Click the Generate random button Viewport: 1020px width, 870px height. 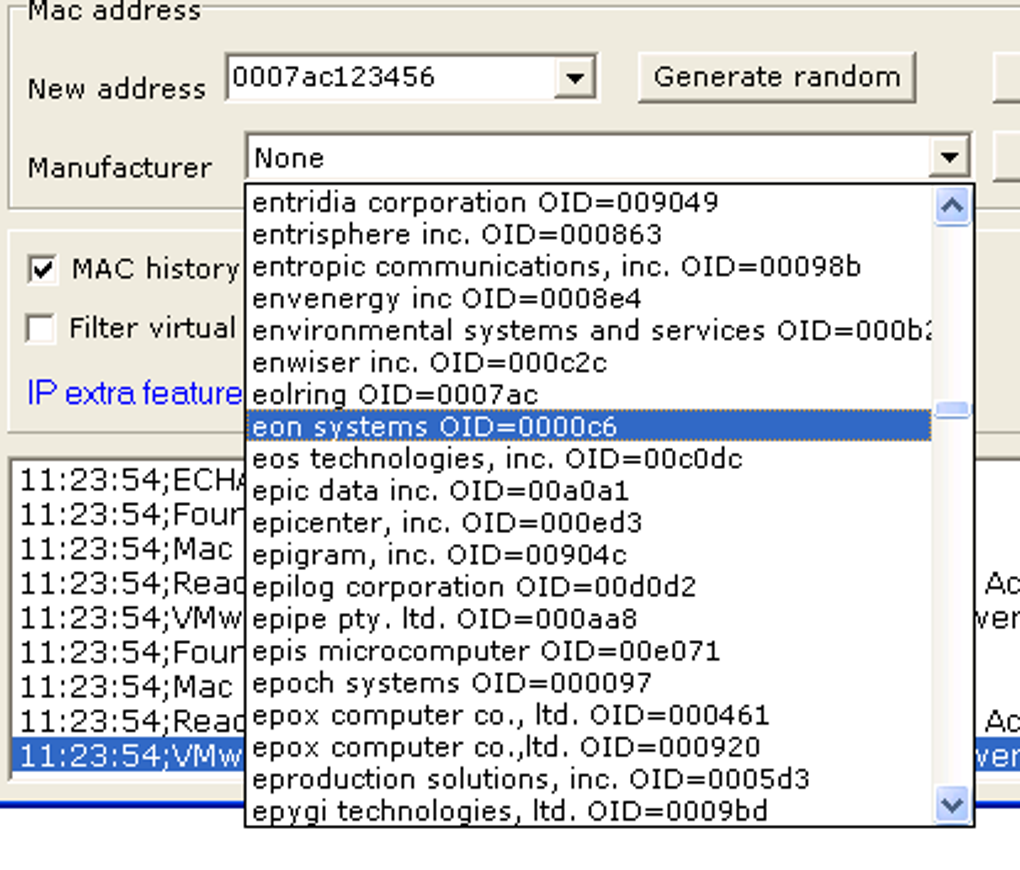pyautogui.click(x=776, y=78)
